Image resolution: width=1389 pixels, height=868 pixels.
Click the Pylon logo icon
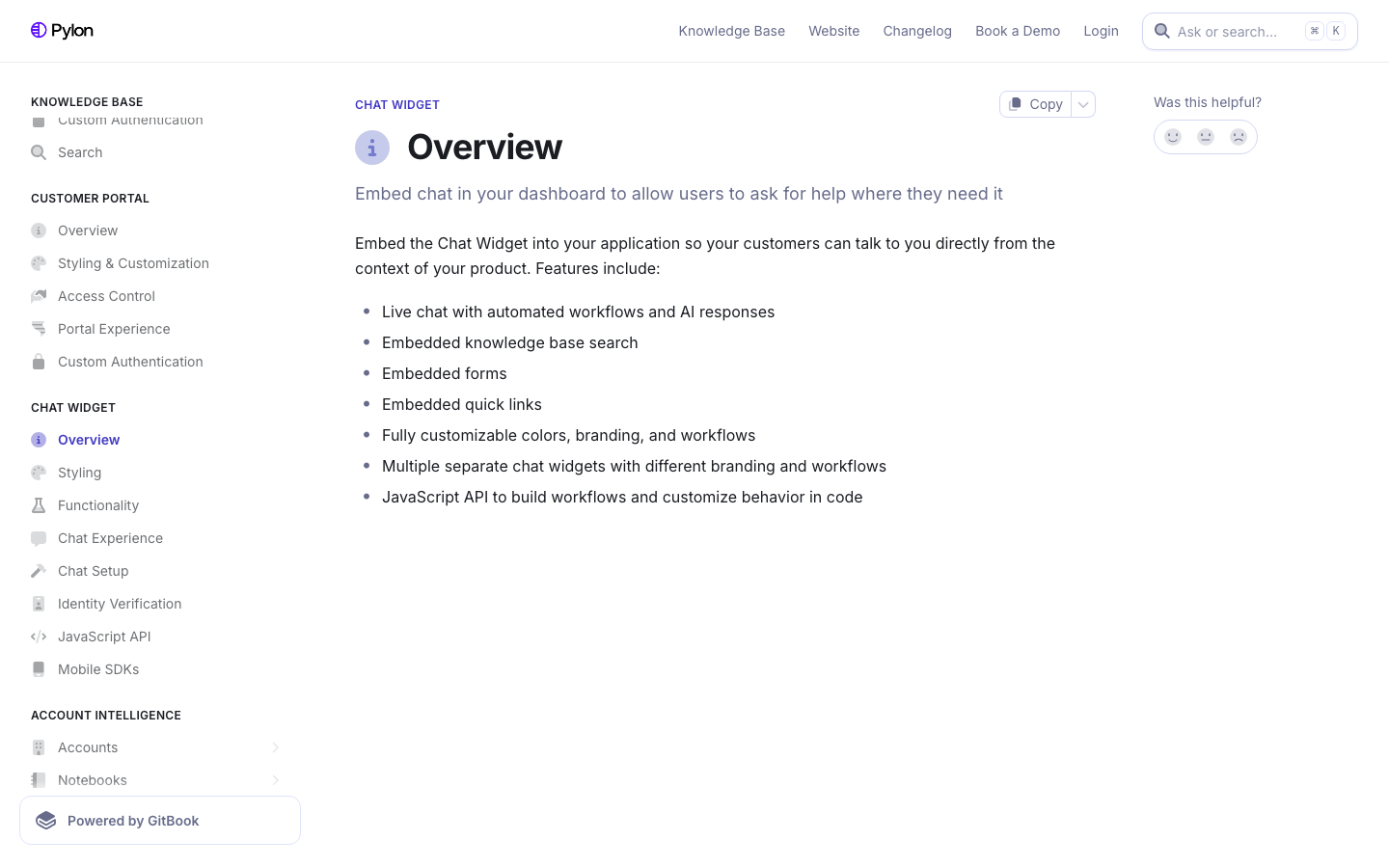click(x=39, y=30)
